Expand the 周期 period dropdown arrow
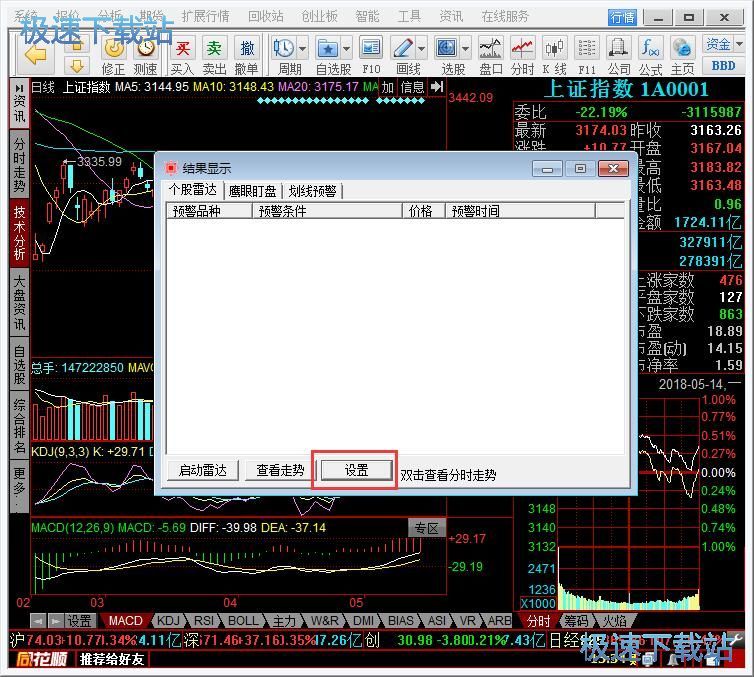Screen dimensions: 754x677 [302, 49]
